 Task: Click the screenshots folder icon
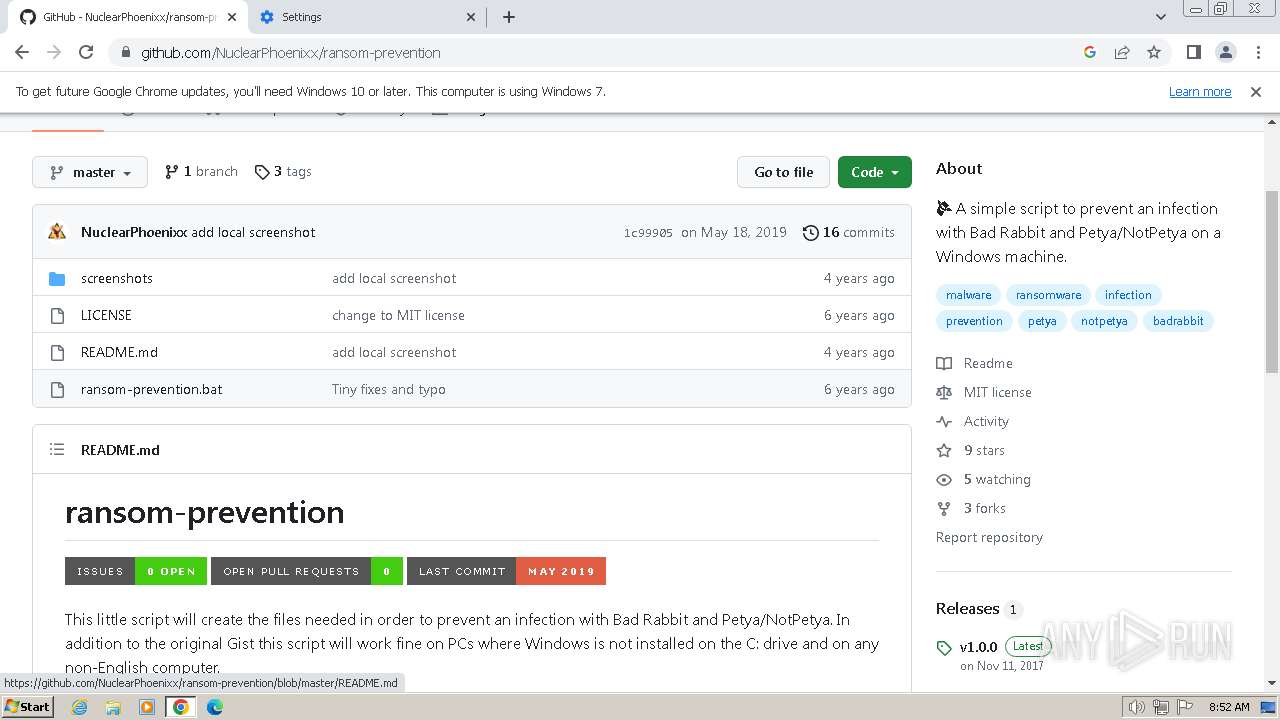pyautogui.click(x=57, y=278)
